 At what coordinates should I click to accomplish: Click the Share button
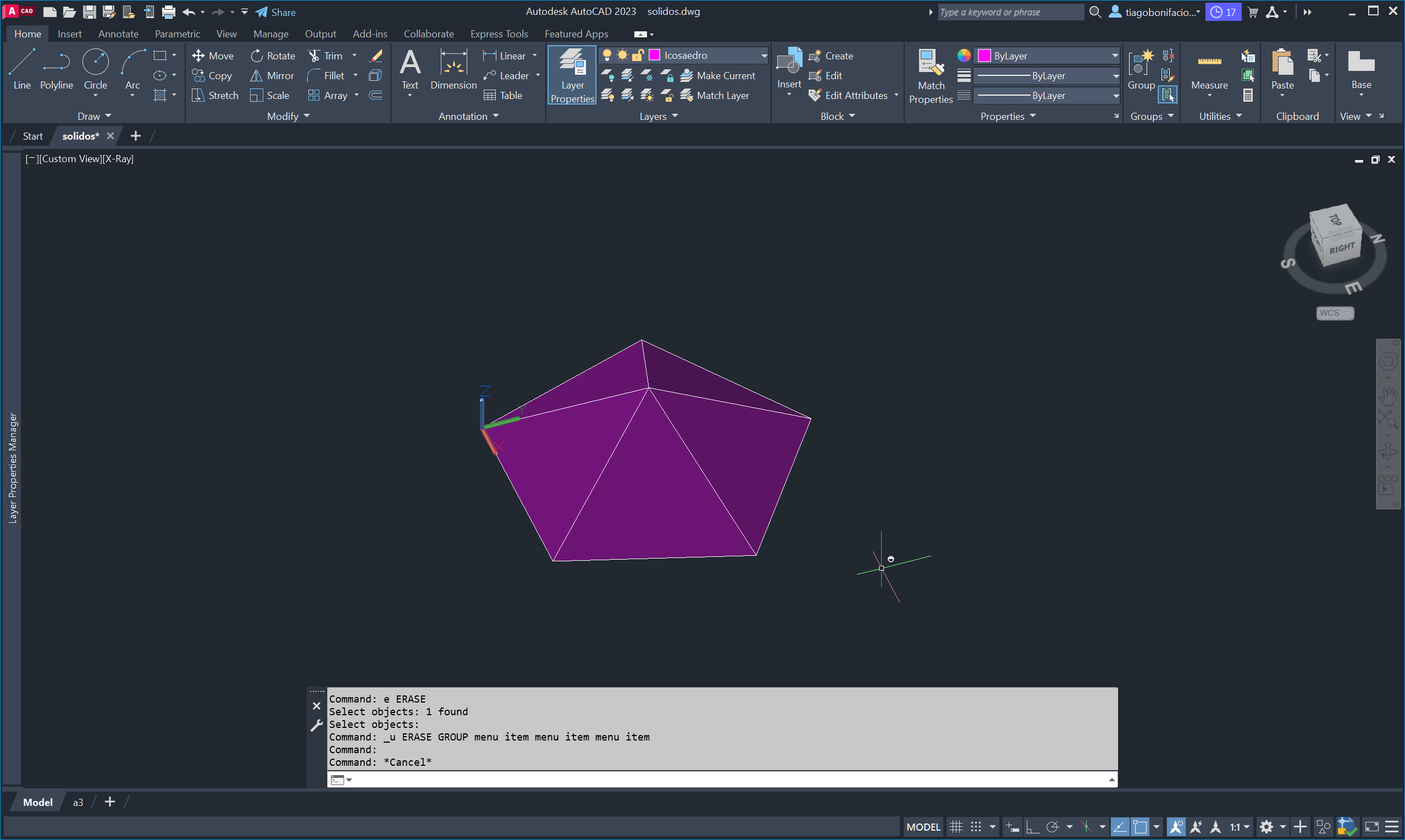(275, 12)
